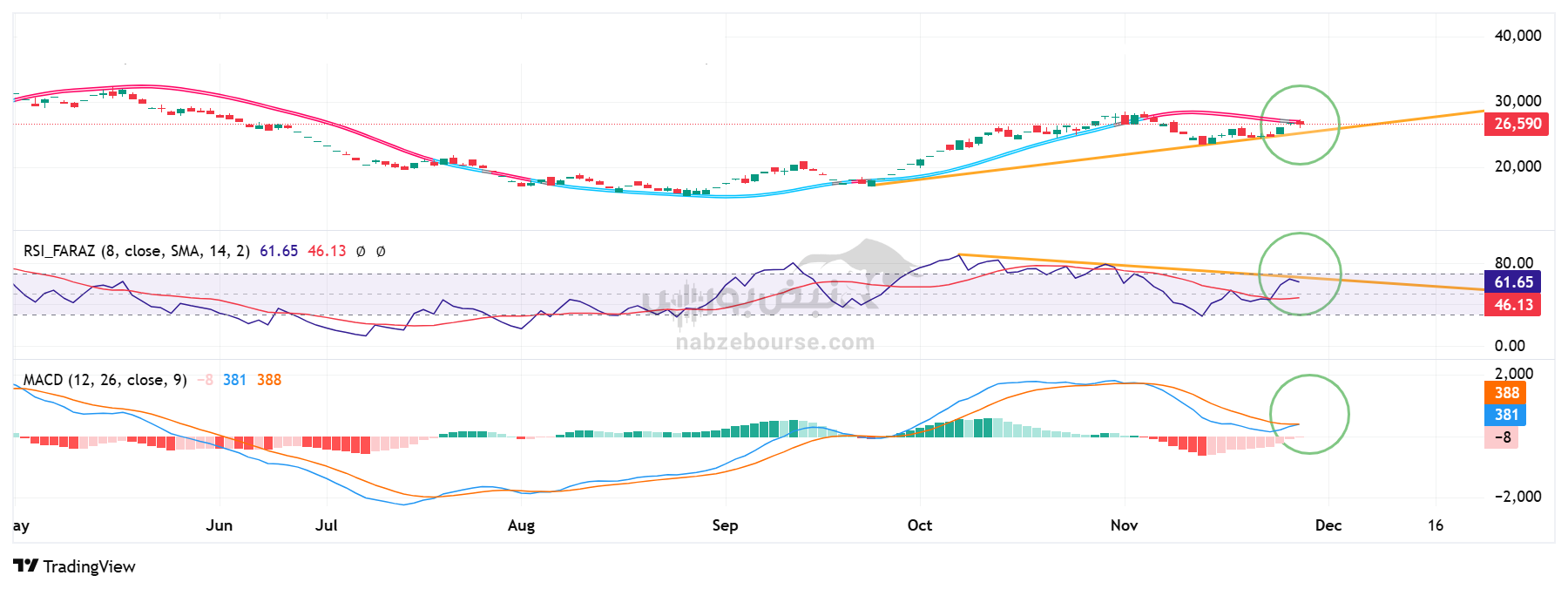This screenshot has width=1568, height=589.
Task: Click the red 26,590 current price label
Action: 1517,124
